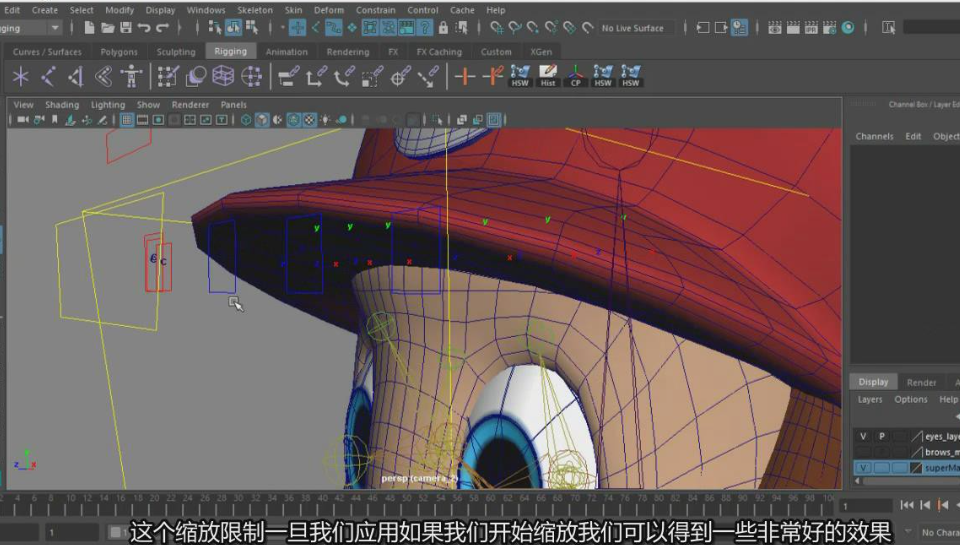Viewport: 960px width, 545px height.
Task: Click the Parent Constraint shelf icon
Action: [288, 77]
